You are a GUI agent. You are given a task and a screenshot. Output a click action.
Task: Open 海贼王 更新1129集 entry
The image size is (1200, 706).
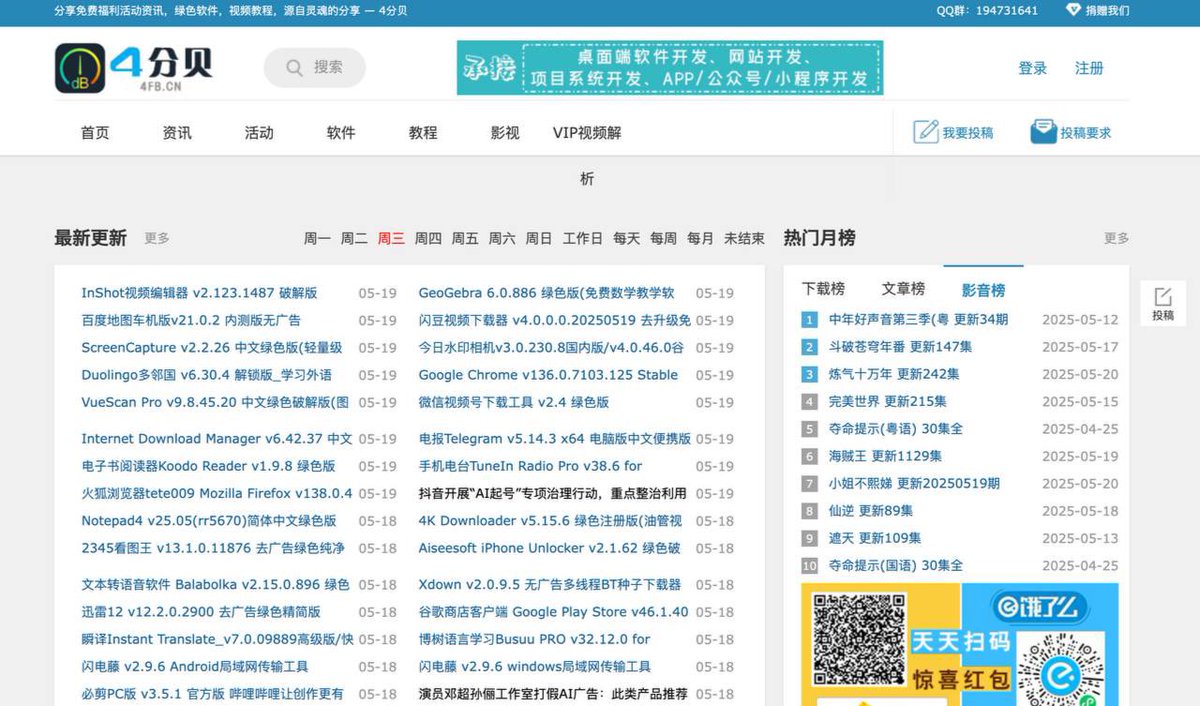(x=885, y=456)
